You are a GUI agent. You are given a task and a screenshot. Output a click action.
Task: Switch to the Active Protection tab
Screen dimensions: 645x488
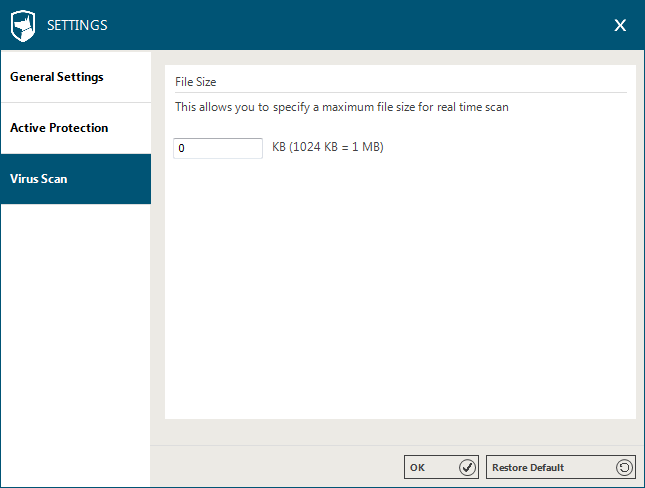[76, 128]
